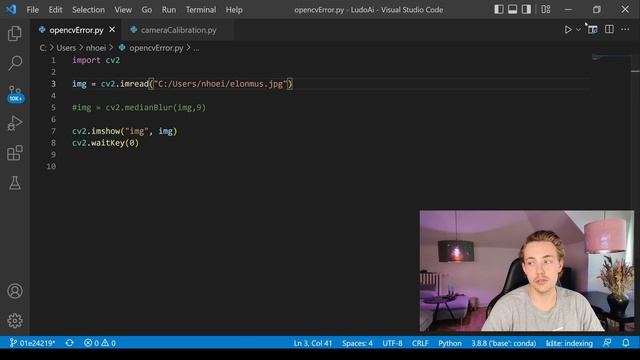Click Ln 3, Col 41 cursor position

pyautogui.click(x=313, y=343)
